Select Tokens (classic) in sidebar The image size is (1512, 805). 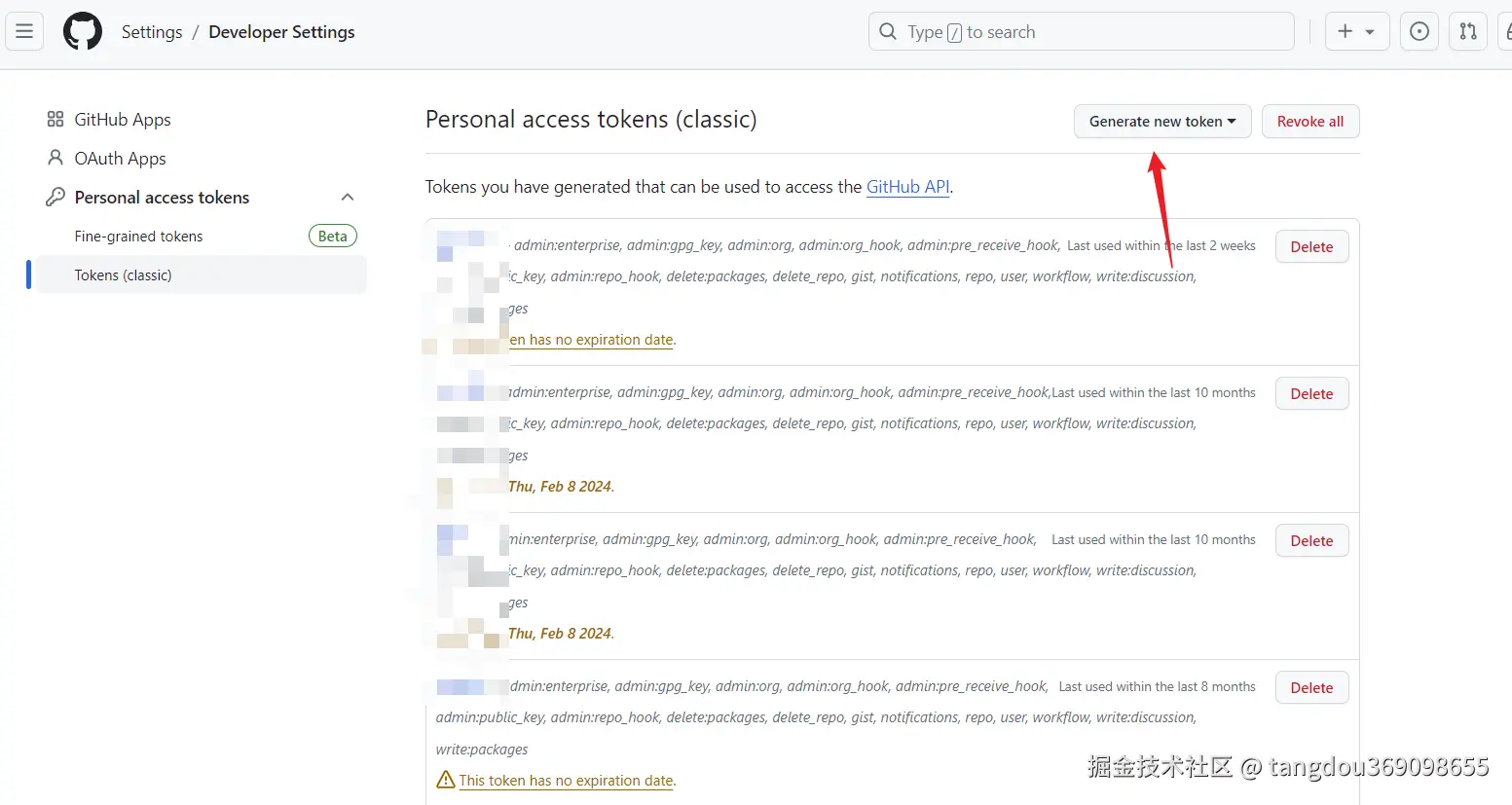[x=202, y=275]
